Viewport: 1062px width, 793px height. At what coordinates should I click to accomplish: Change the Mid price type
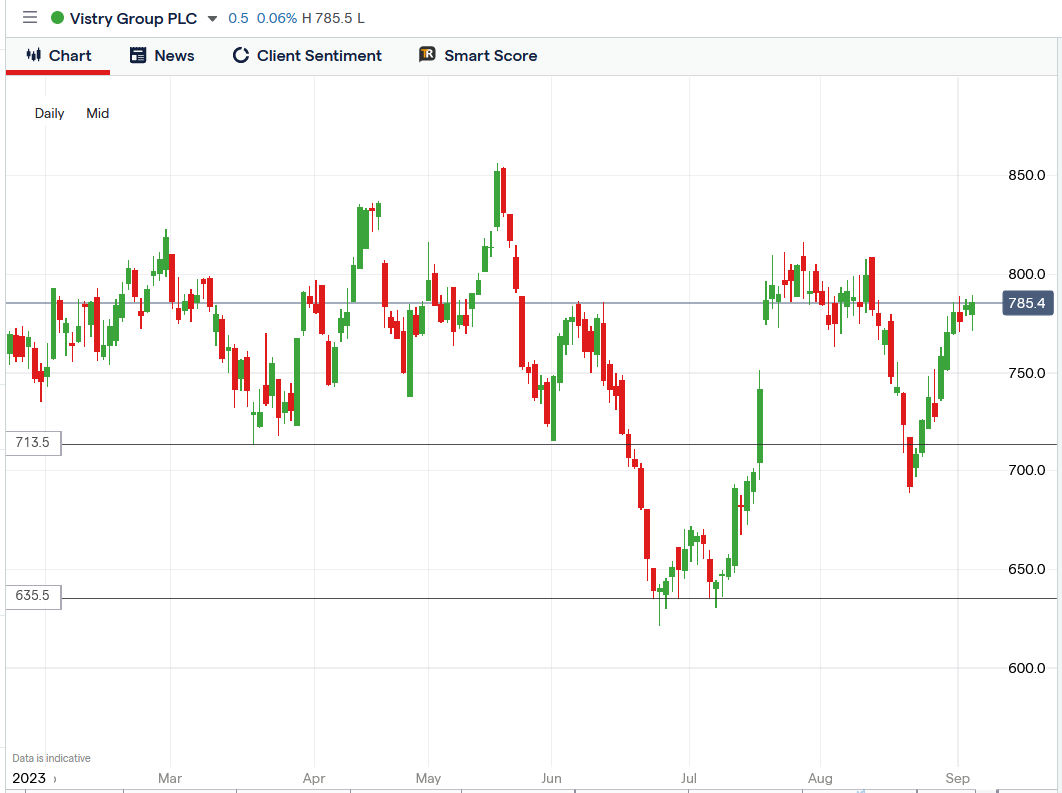[98, 113]
